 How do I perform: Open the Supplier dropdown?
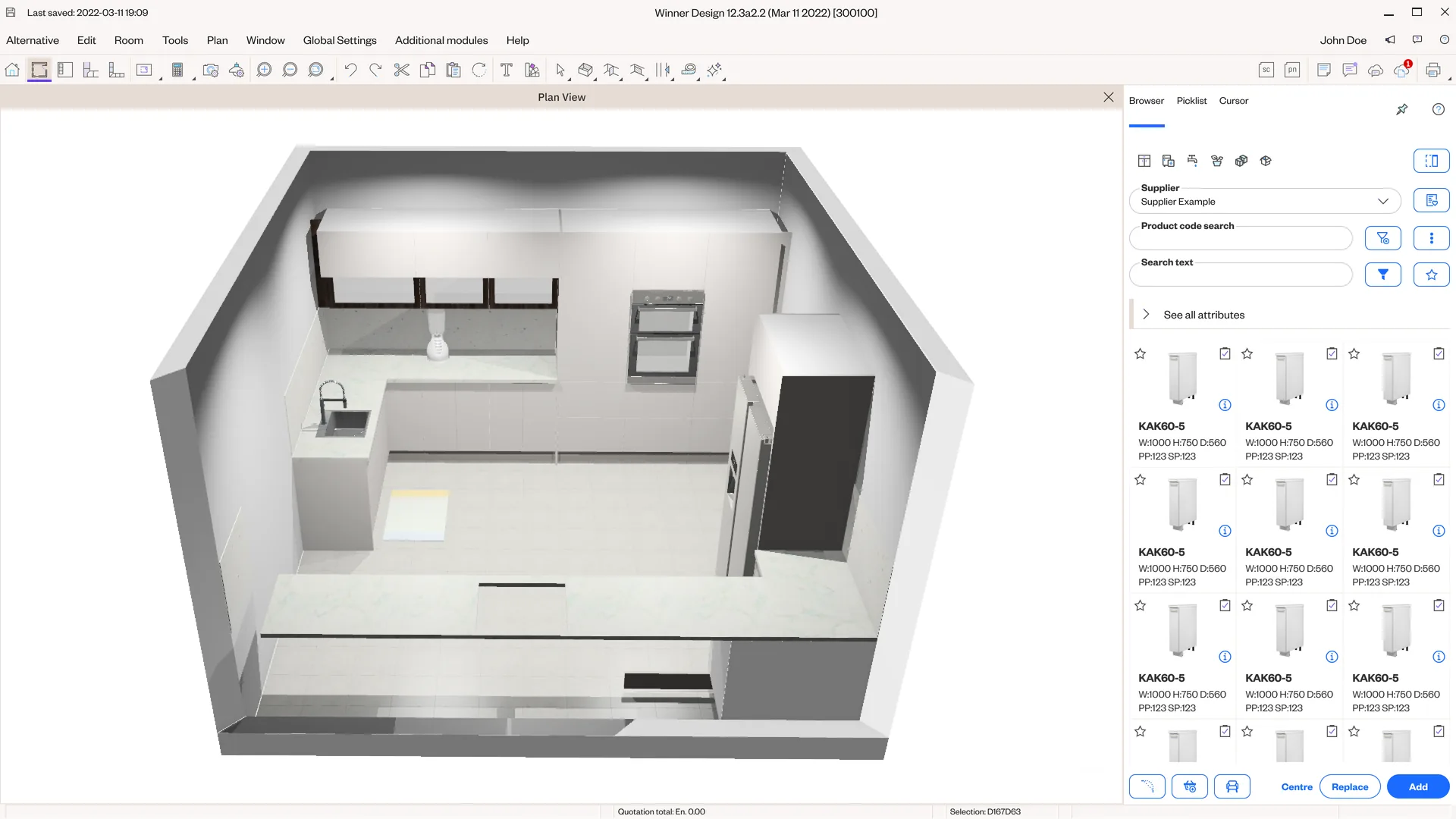click(x=1265, y=201)
